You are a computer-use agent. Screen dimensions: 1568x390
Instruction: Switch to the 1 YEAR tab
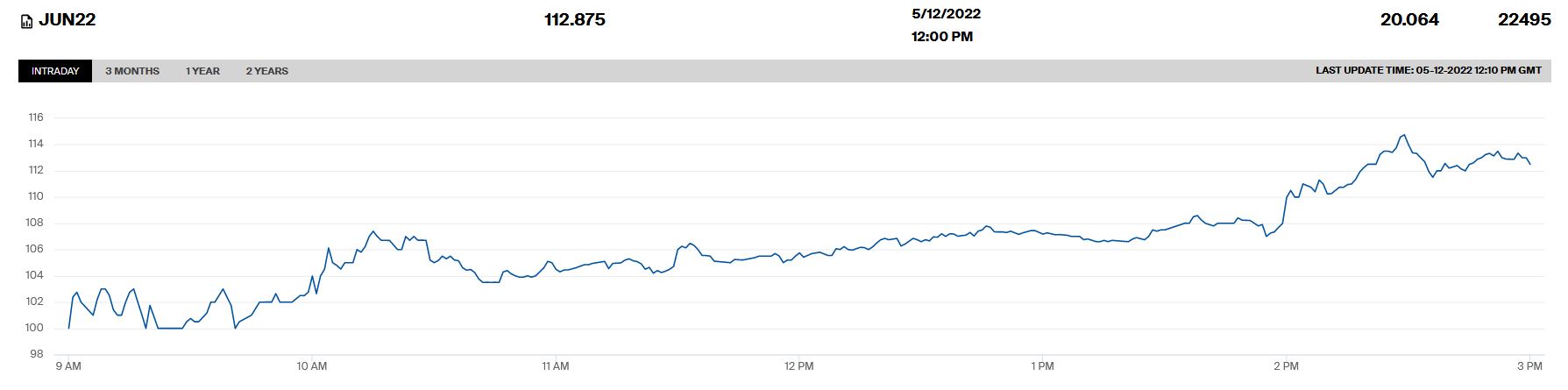[x=202, y=71]
